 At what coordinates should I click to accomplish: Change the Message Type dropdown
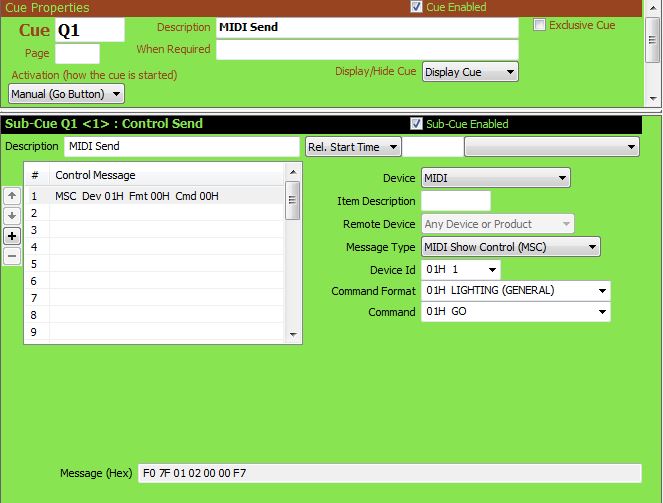(510, 247)
